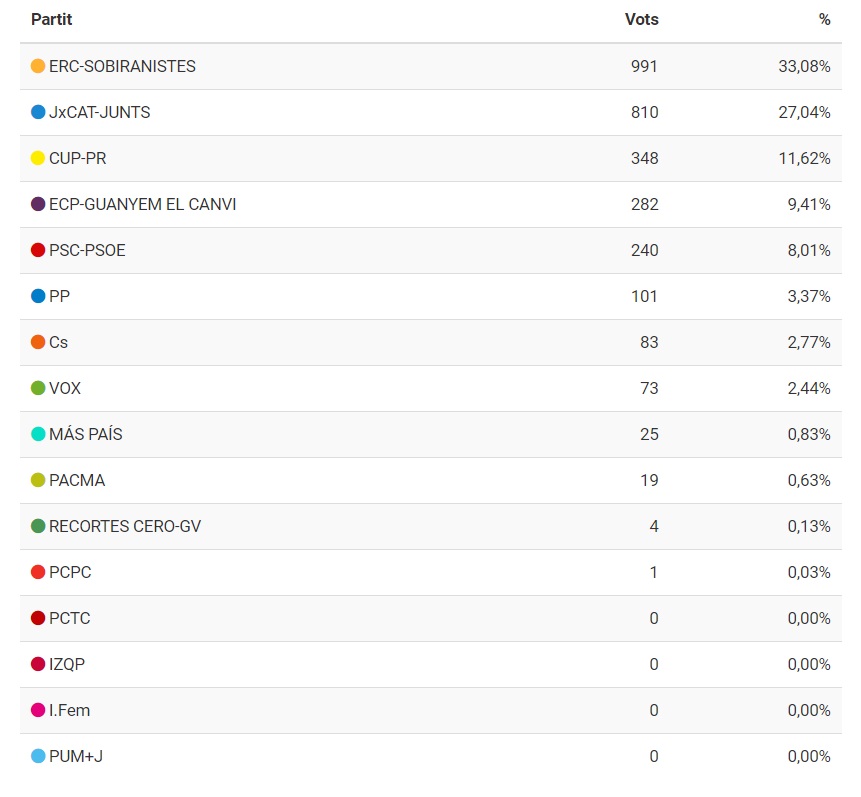Click the yellow CUP-PR party dot
Screen dimensions: 861x797
tap(38, 158)
